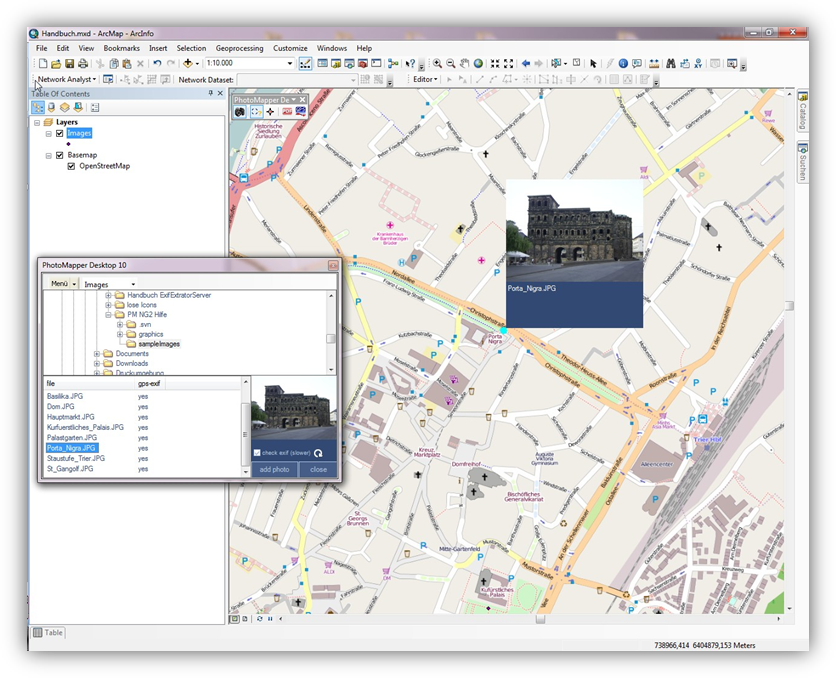
Task: Click the Full Extent globe icon
Action: [478, 64]
